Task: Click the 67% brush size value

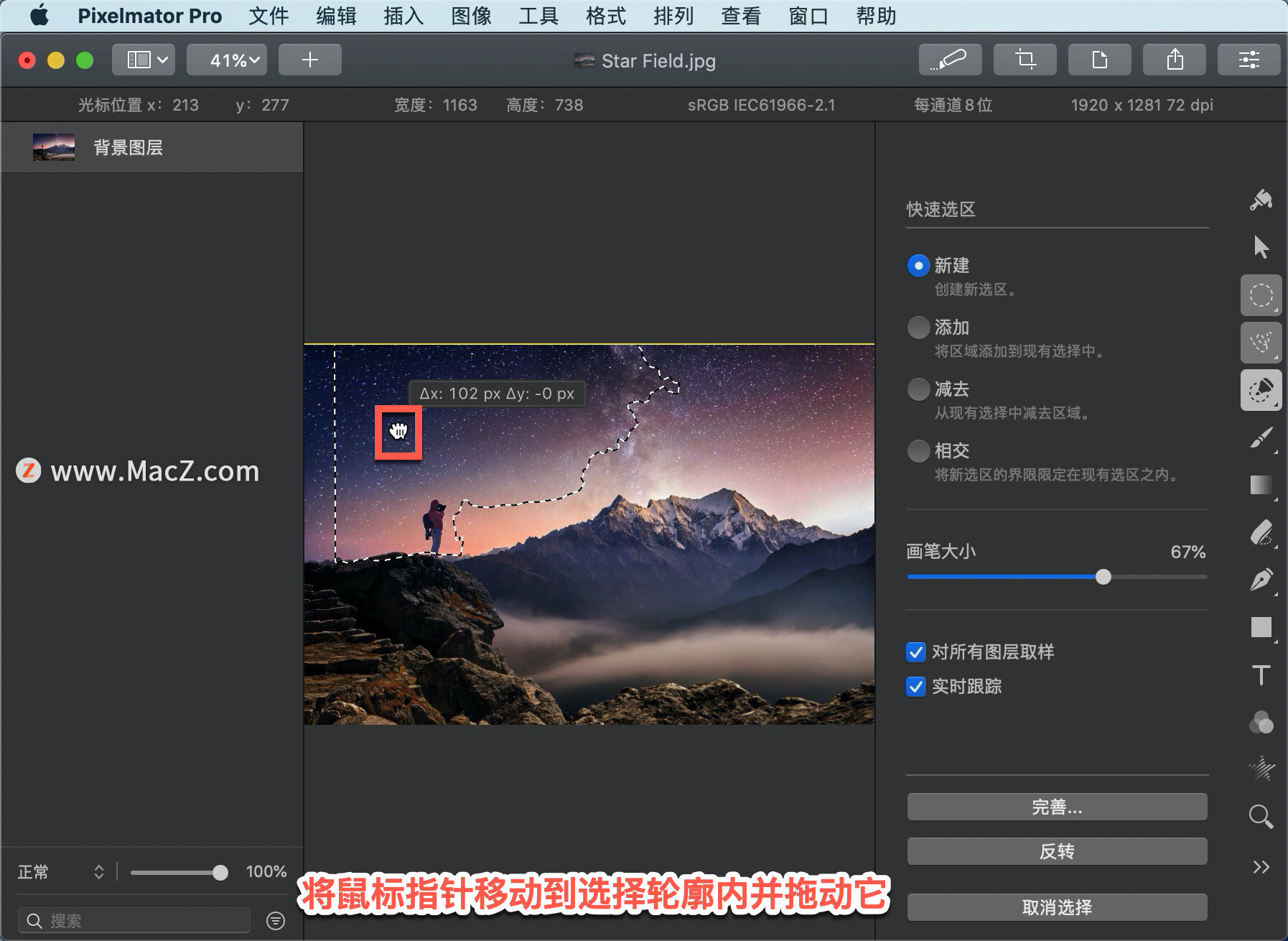Action: coord(1188,552)
